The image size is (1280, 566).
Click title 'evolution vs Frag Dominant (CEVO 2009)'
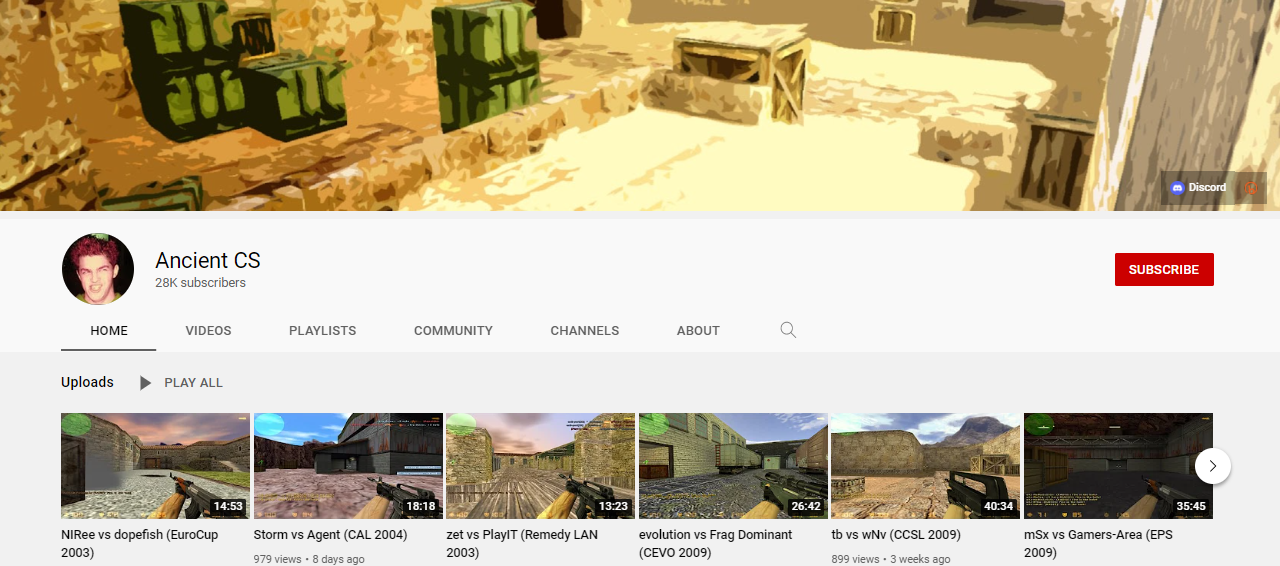(715, 543)
